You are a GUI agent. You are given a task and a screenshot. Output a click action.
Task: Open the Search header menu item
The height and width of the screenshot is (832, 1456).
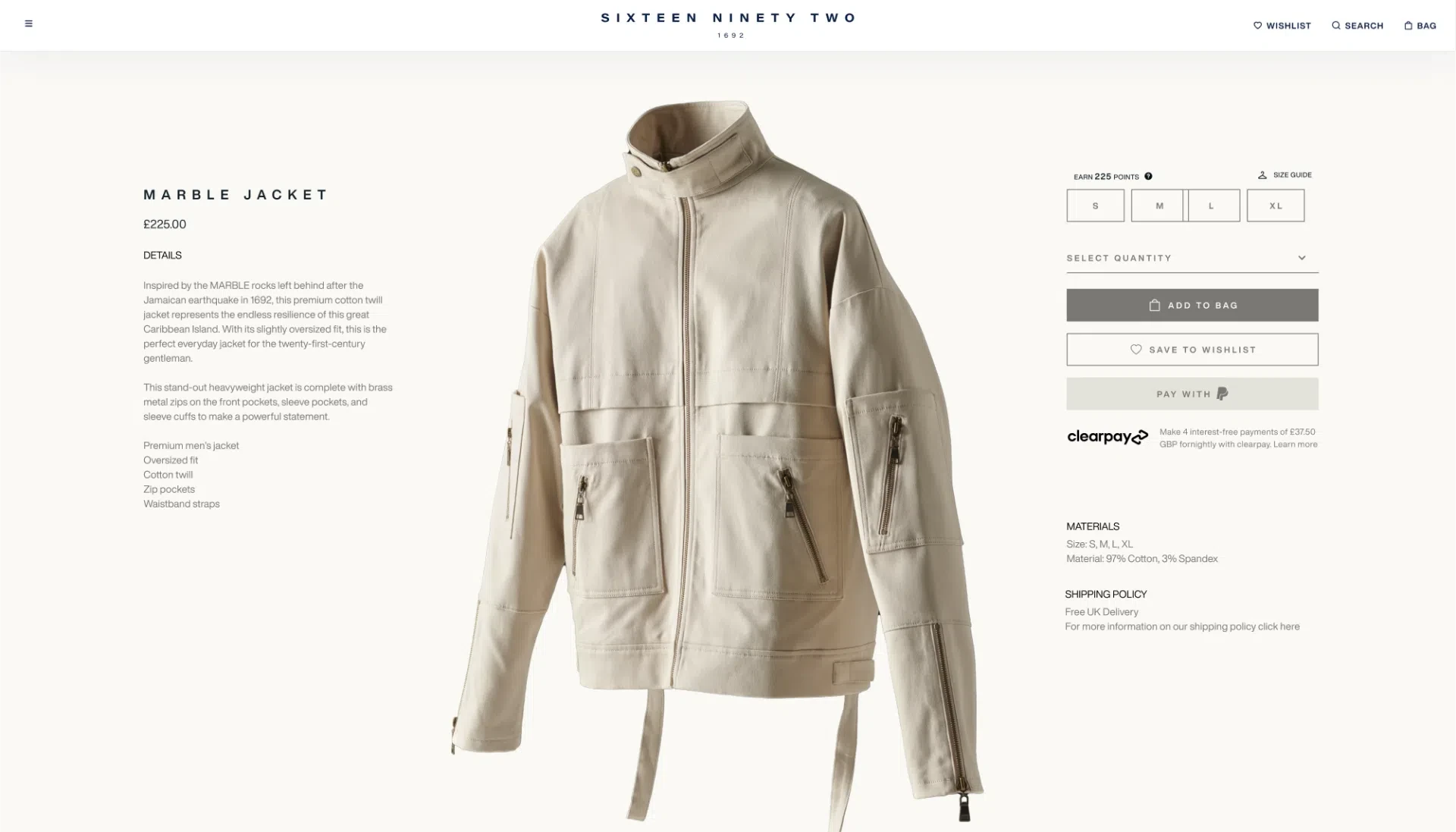tap(1357, 26)
